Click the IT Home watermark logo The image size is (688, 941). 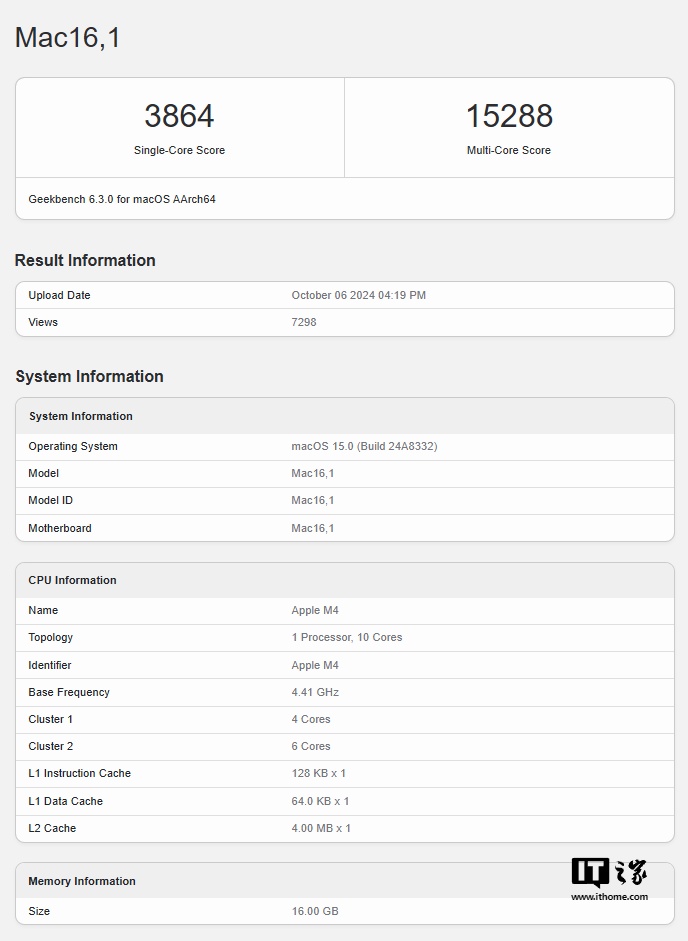tap(609, 873)
